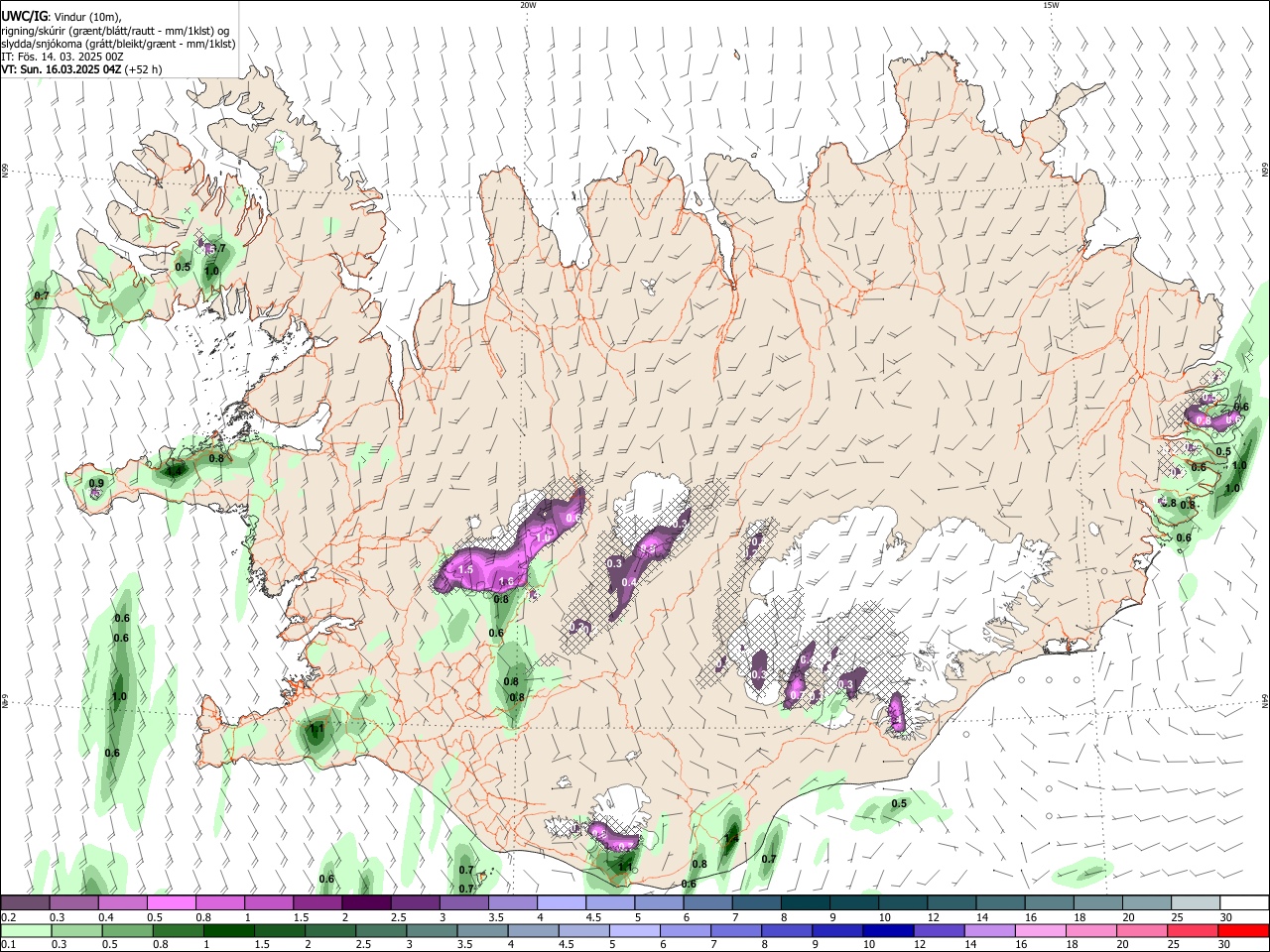Pick the darkest purple 2 swatch in snow legend

coord(366,902)
